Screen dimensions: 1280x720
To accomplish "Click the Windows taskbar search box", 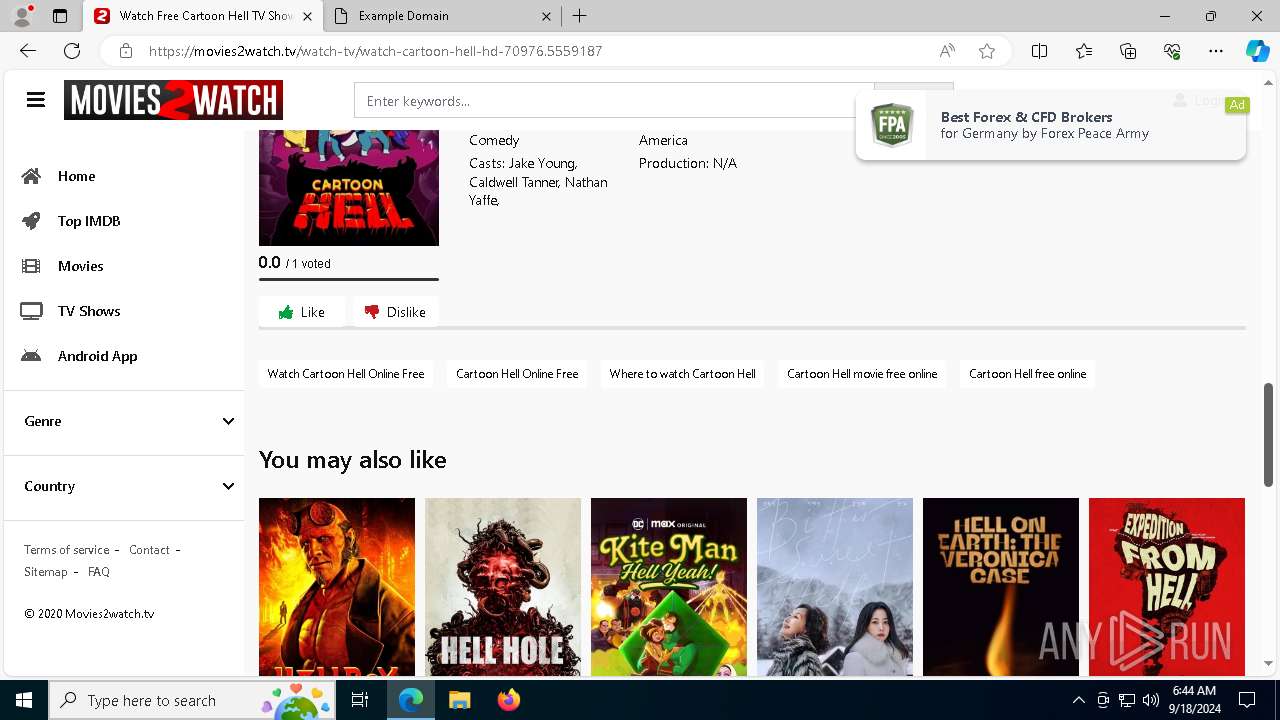I will click(191, 700).
